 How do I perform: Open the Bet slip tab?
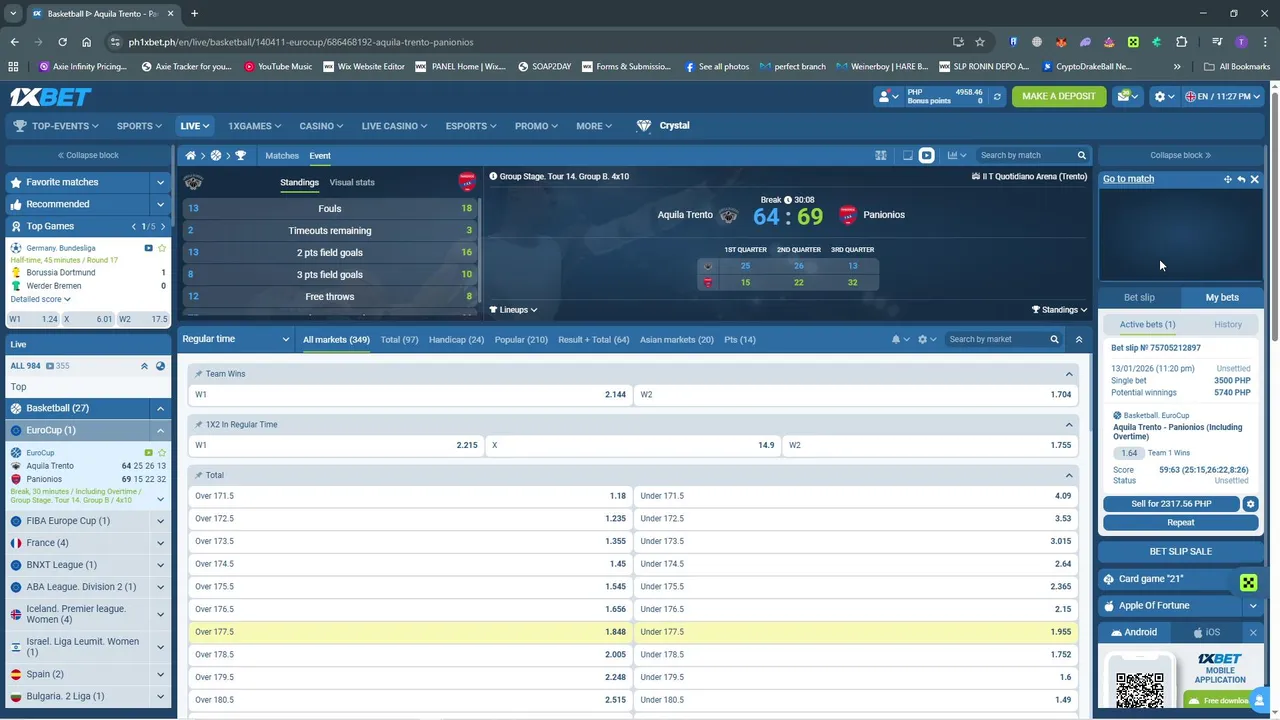pyautogui.click(x=1139, y=297)
